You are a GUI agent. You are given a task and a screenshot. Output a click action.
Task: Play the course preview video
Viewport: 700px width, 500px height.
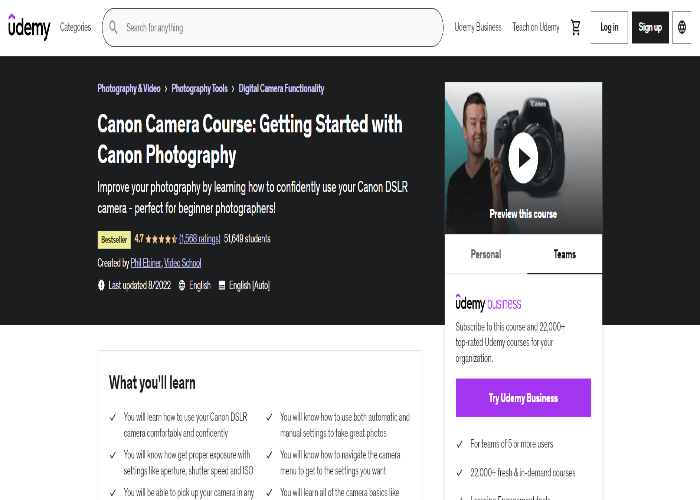(523, 158)
